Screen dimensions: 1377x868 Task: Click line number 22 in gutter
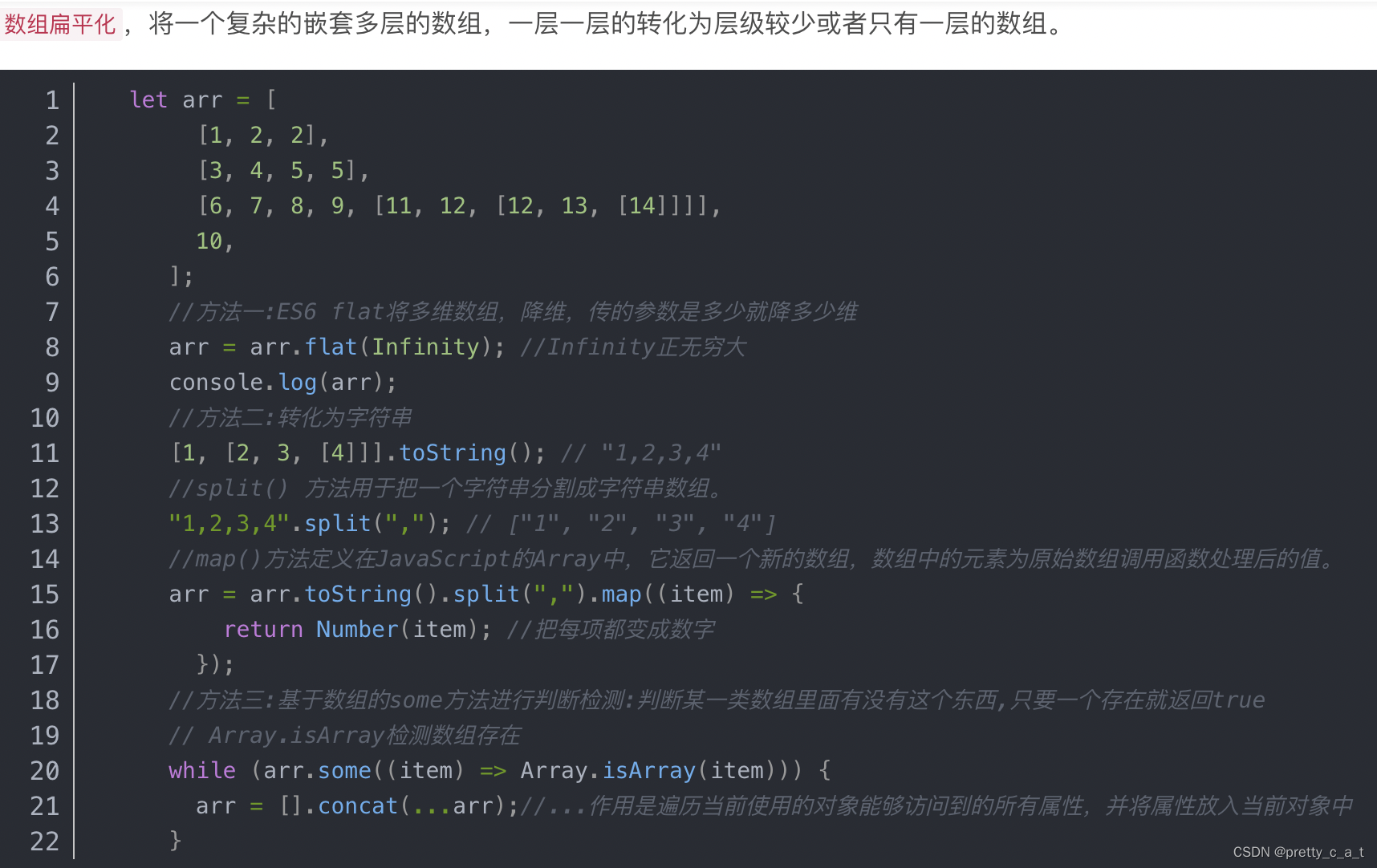pyautogui.click(x=45, y=842)
